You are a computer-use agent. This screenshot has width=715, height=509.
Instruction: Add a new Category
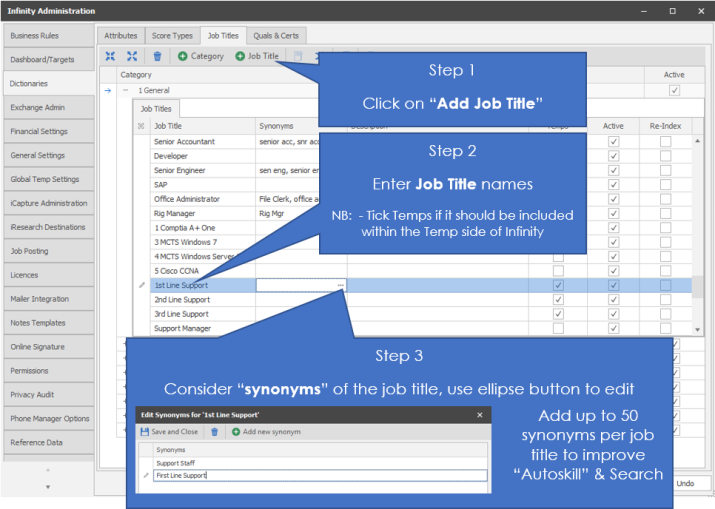point(201,56)
